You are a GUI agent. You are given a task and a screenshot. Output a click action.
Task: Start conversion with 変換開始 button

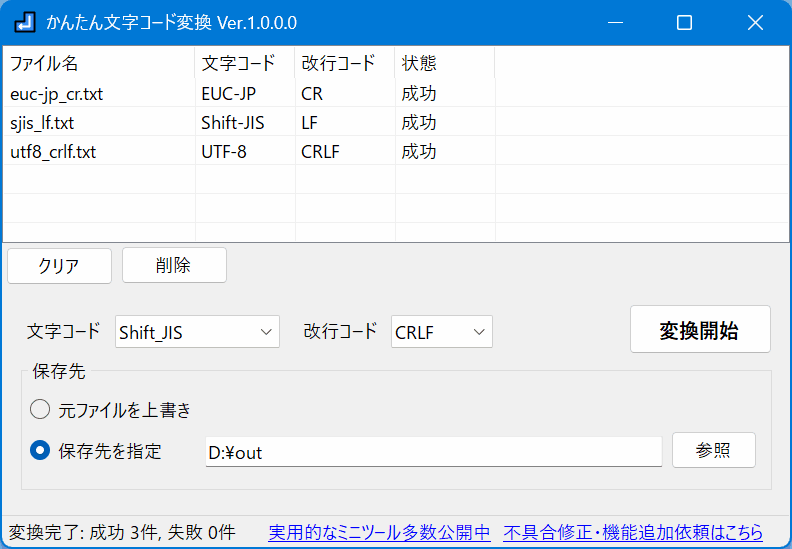tap(700, 330)
